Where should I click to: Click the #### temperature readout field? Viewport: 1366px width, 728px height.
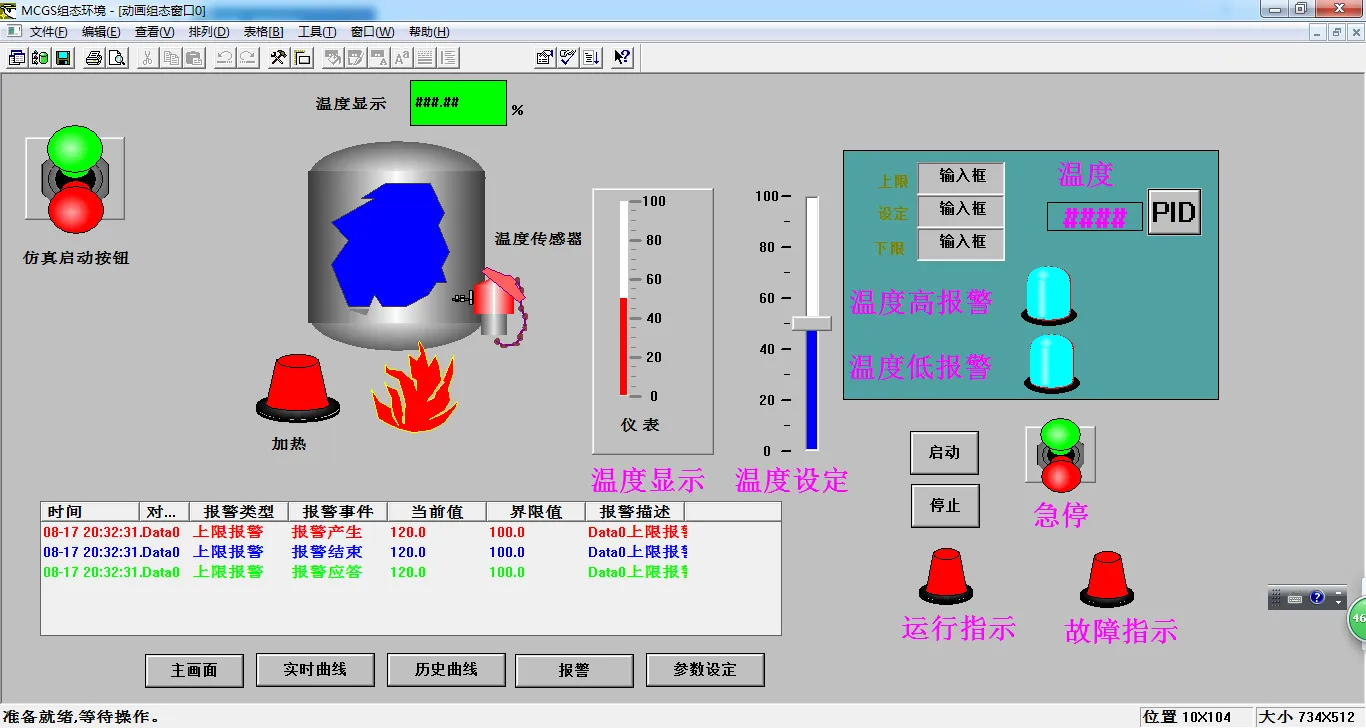tap(1095, 217)
